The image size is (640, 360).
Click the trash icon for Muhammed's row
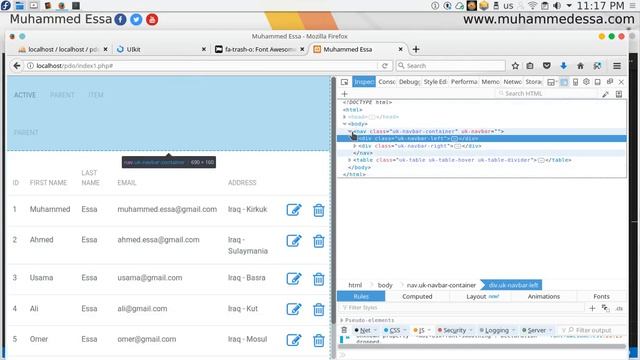[x=319, y=210]
